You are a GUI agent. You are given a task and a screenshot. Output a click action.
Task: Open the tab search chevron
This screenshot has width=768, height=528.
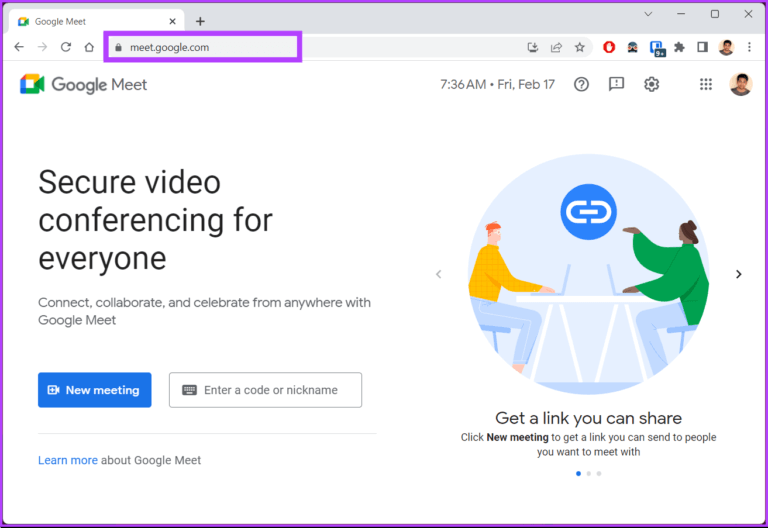648,14
